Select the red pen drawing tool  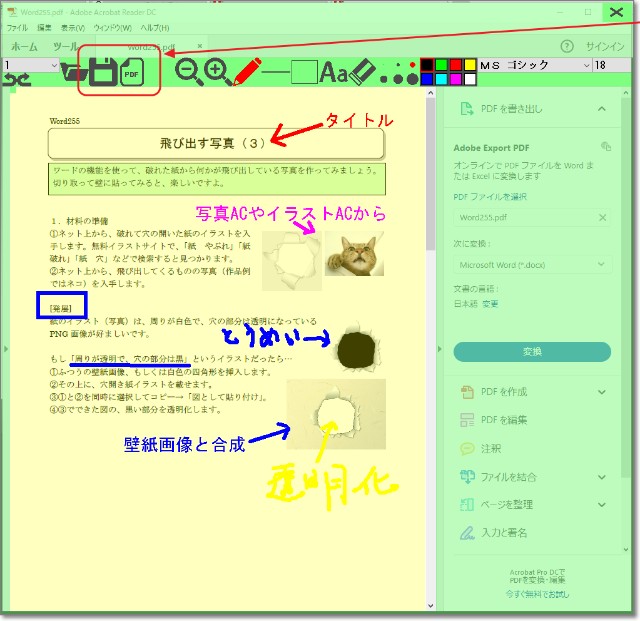tap(246, 71)
